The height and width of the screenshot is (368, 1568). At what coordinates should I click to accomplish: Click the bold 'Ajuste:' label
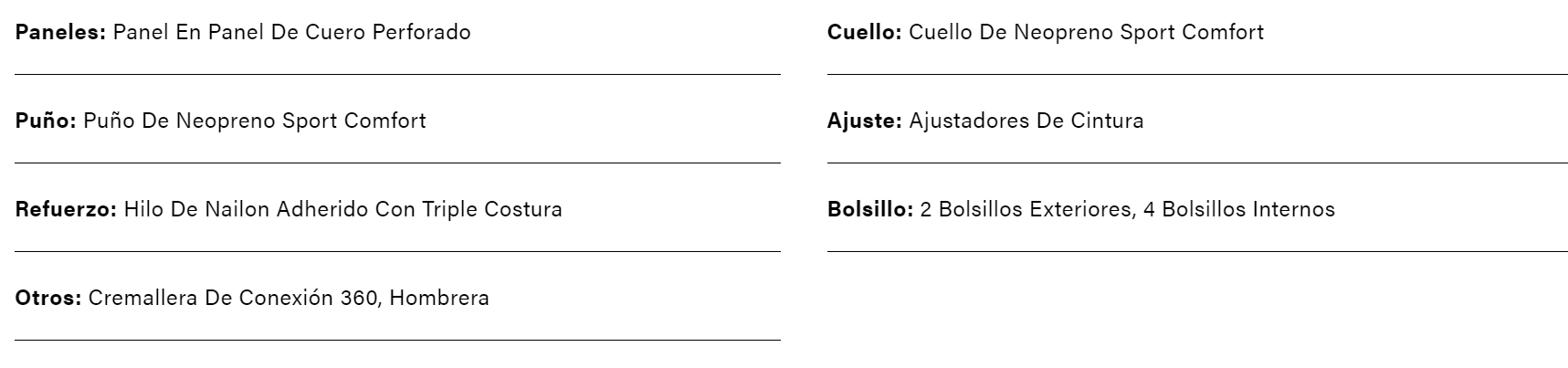click(864, 121)
